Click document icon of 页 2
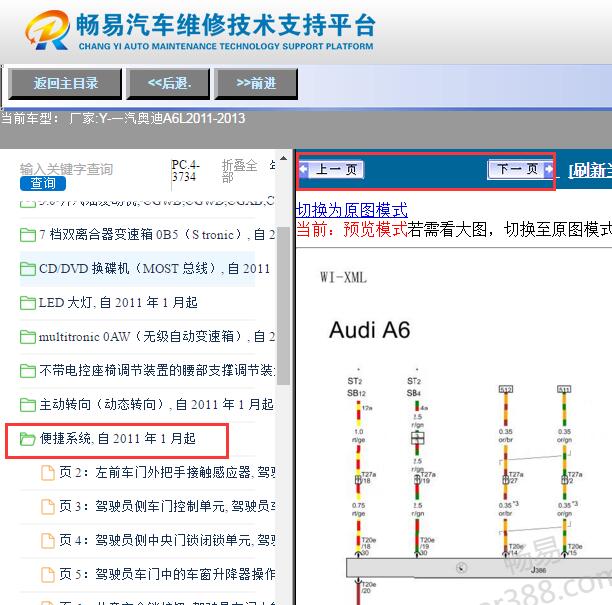The width and height of the screenshot is (612, 605). (x=48, y=473)
